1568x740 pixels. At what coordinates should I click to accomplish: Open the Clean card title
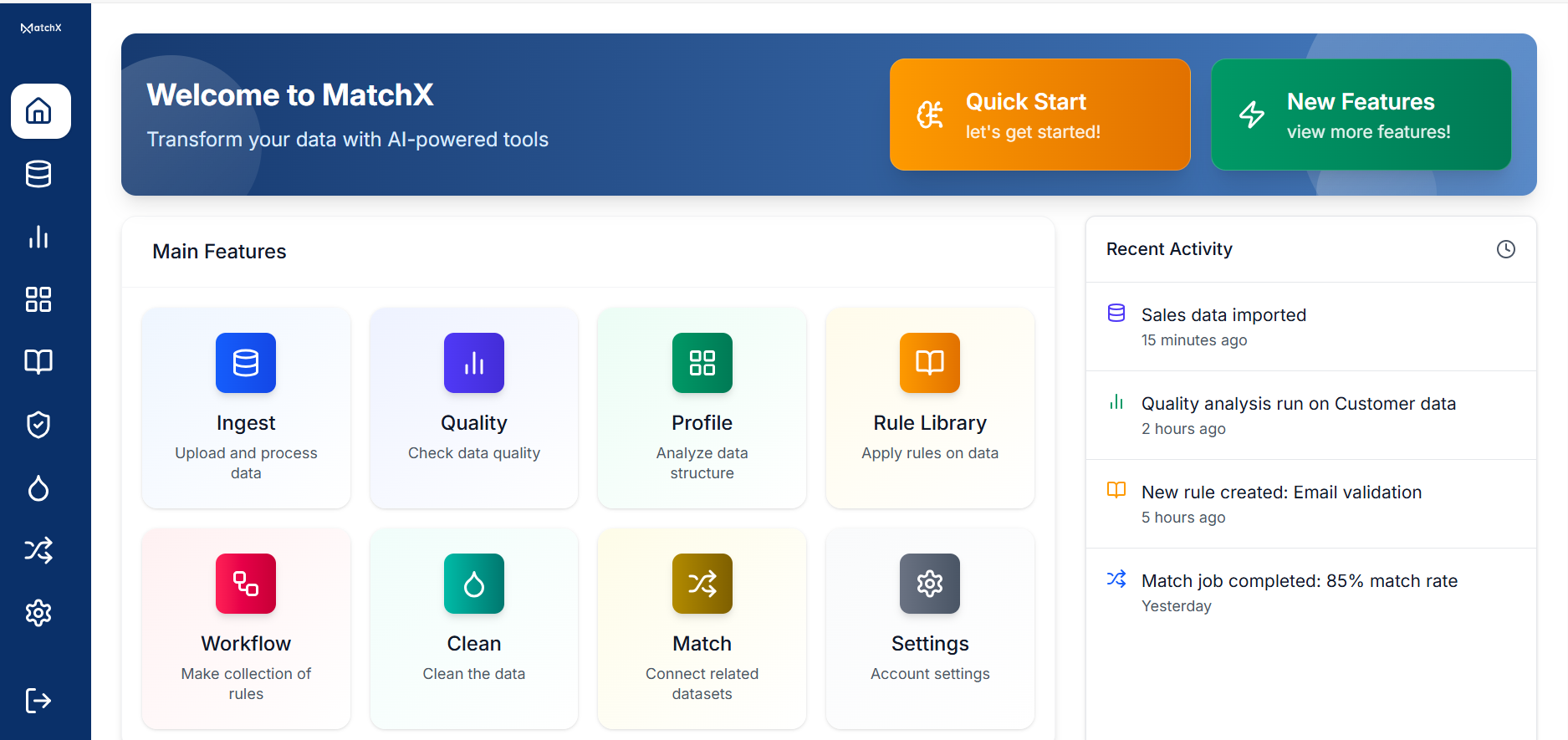(474, 644)
